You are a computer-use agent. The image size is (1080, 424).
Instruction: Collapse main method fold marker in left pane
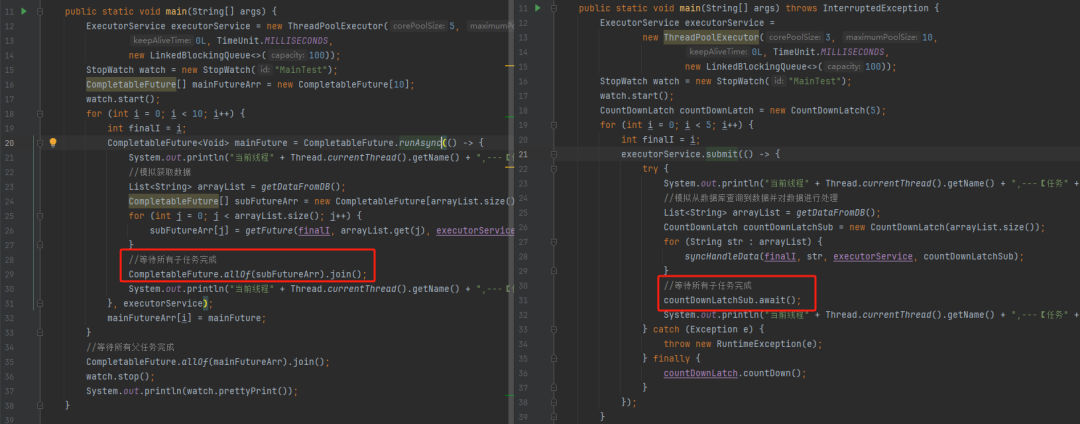[x=39, y=11]
